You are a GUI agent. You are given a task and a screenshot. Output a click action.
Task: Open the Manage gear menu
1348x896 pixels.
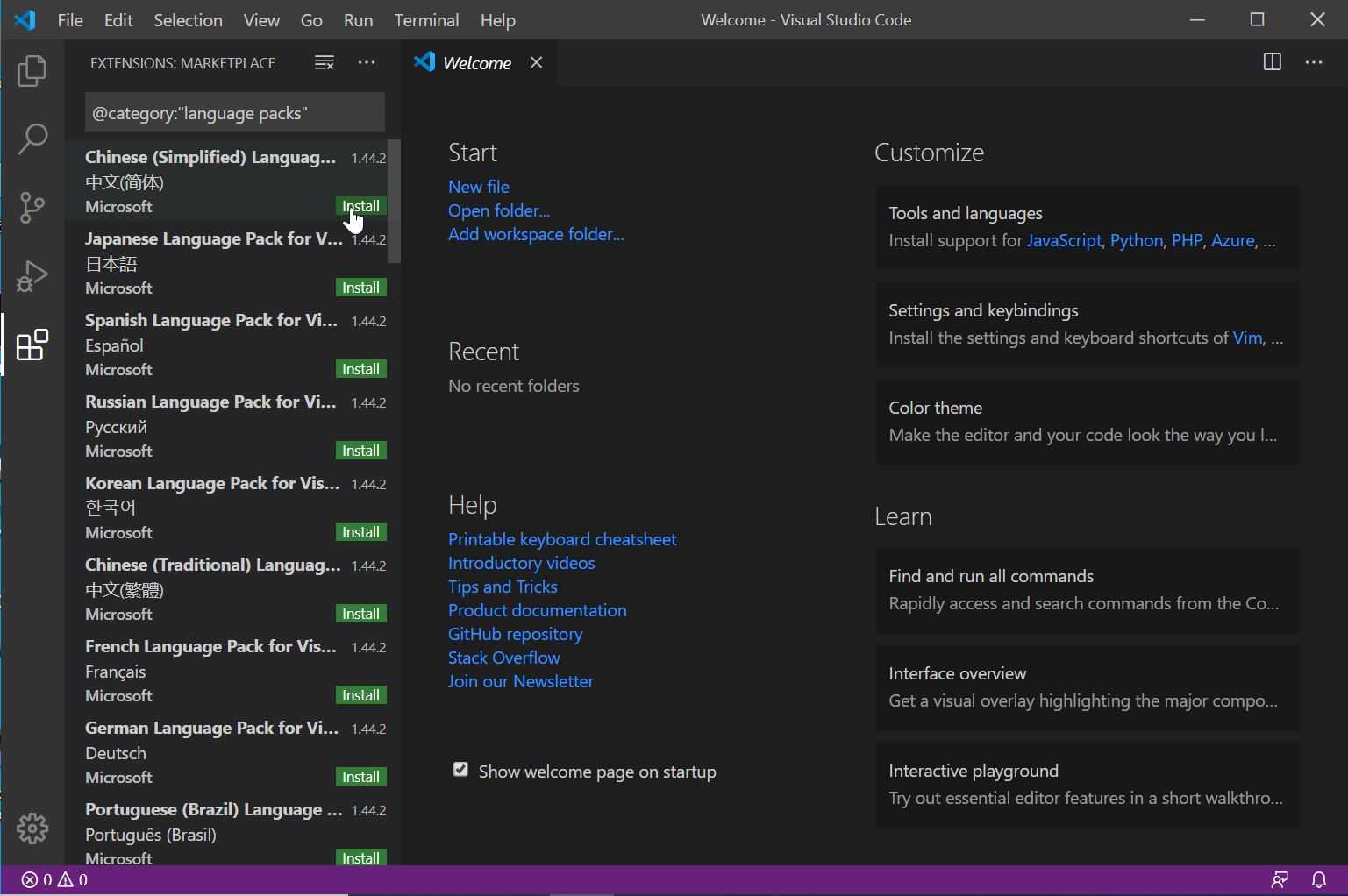(x=32, y=828)
